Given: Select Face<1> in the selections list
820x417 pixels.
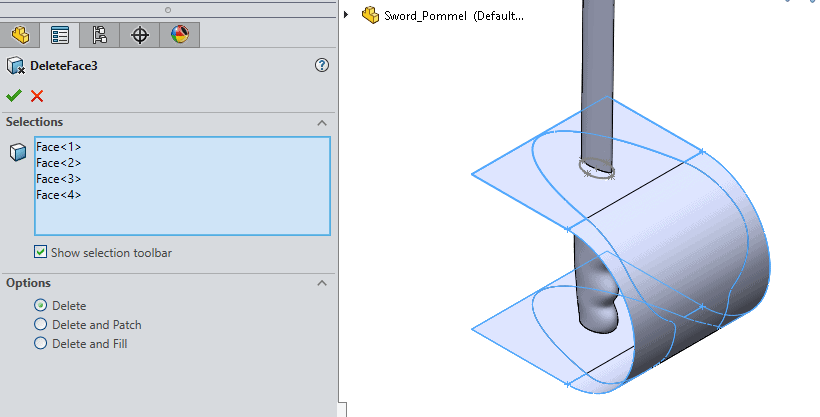Looking at the screenshot, I should tap(58, 147).
